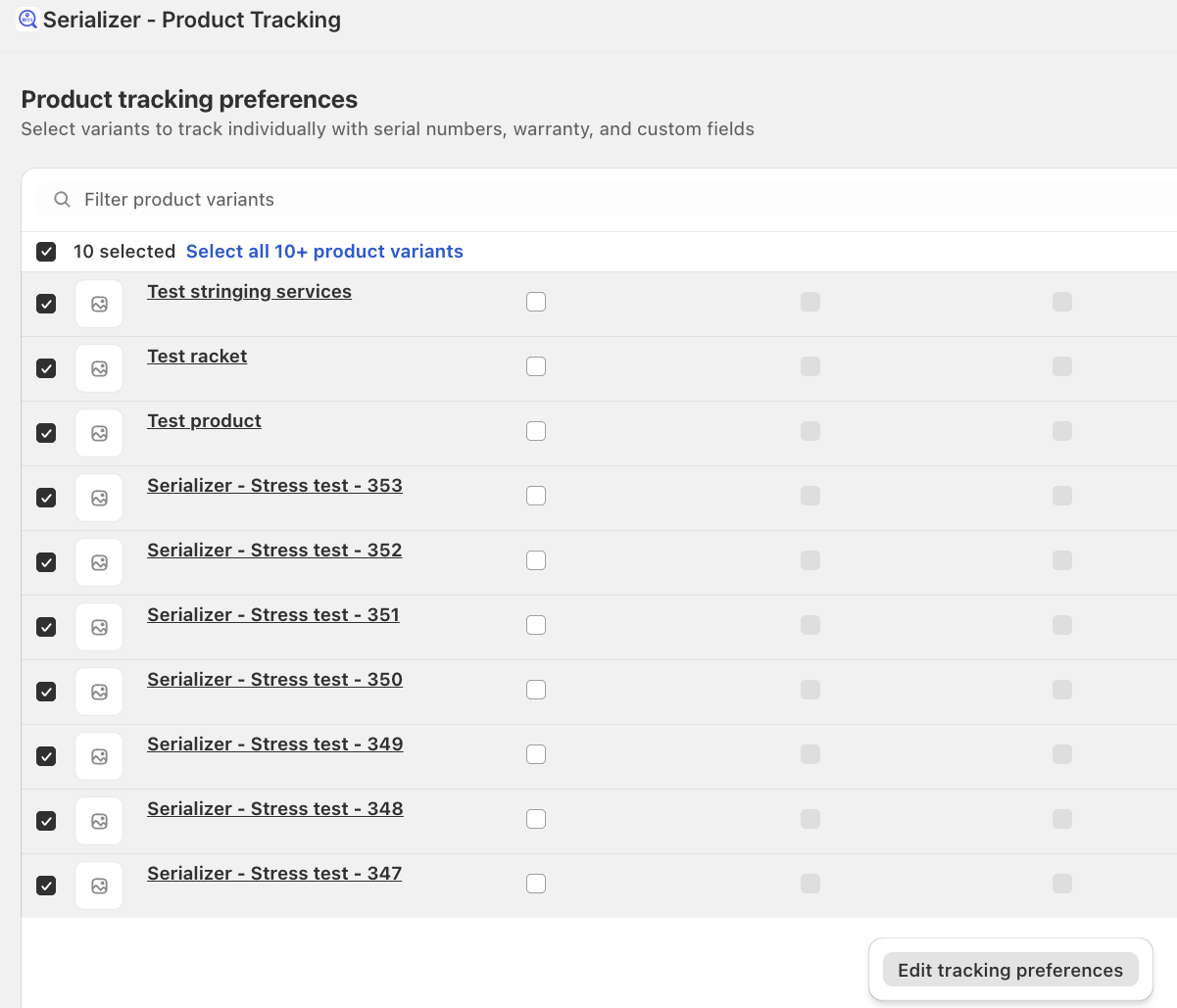
Task: Click image placeholder icon for Test product
Action: coord(99,433)
